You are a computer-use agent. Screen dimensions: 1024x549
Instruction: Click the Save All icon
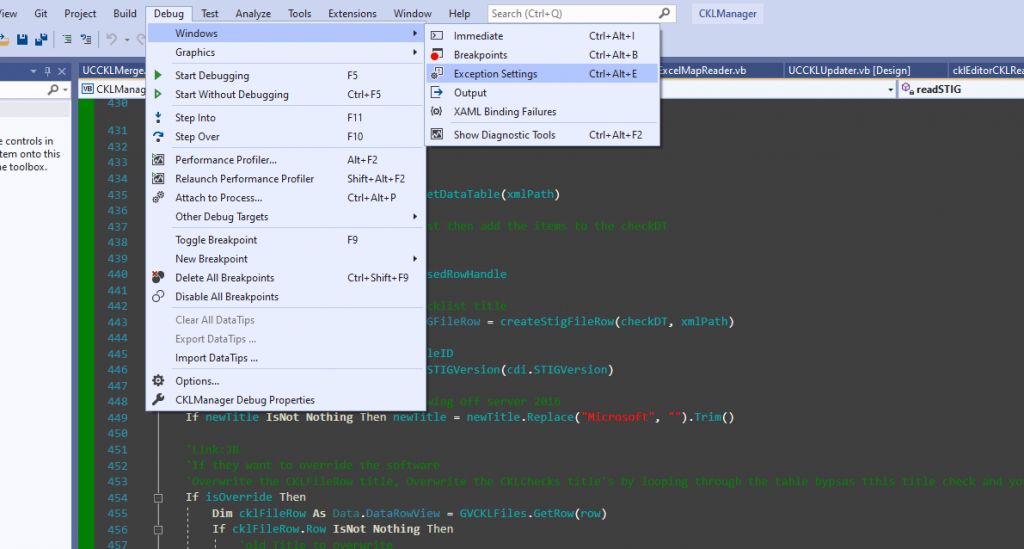point(41,40)
